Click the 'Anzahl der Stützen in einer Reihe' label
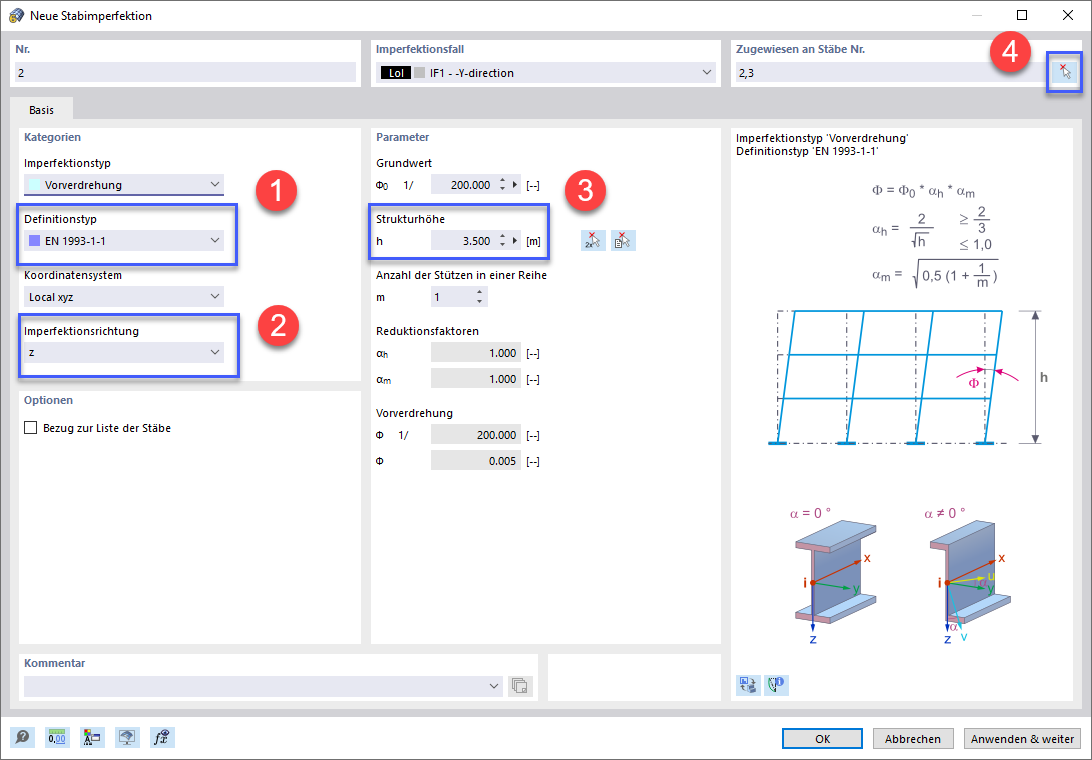 [461, 275]
